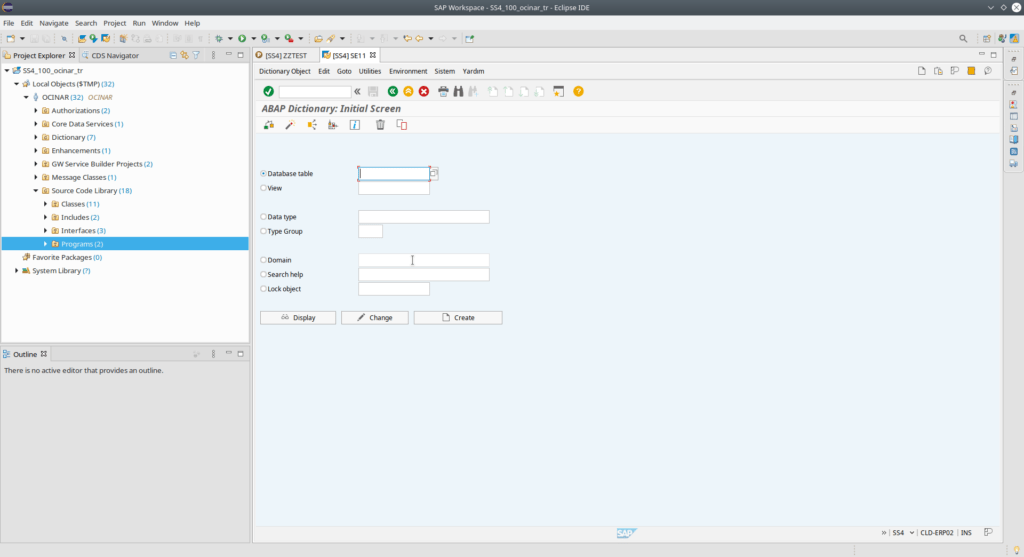Click CLD-ERP02 in the status bar

(x=936, y=533)
